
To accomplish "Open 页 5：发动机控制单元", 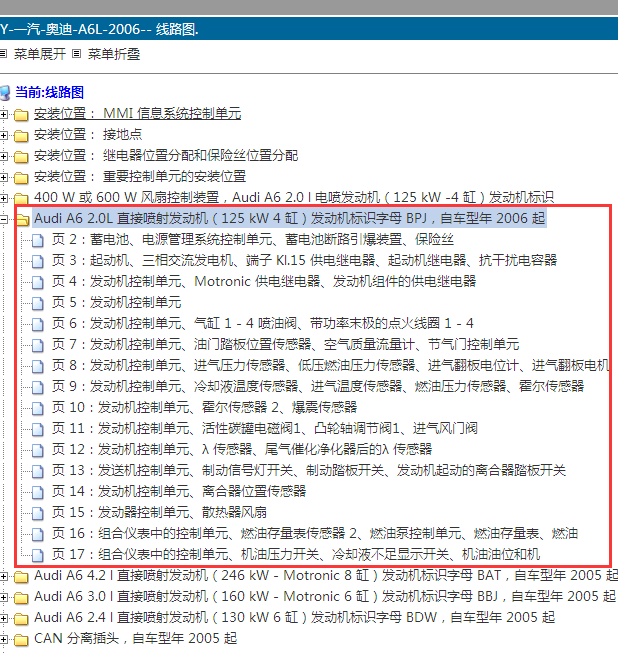I will [117, 302].
